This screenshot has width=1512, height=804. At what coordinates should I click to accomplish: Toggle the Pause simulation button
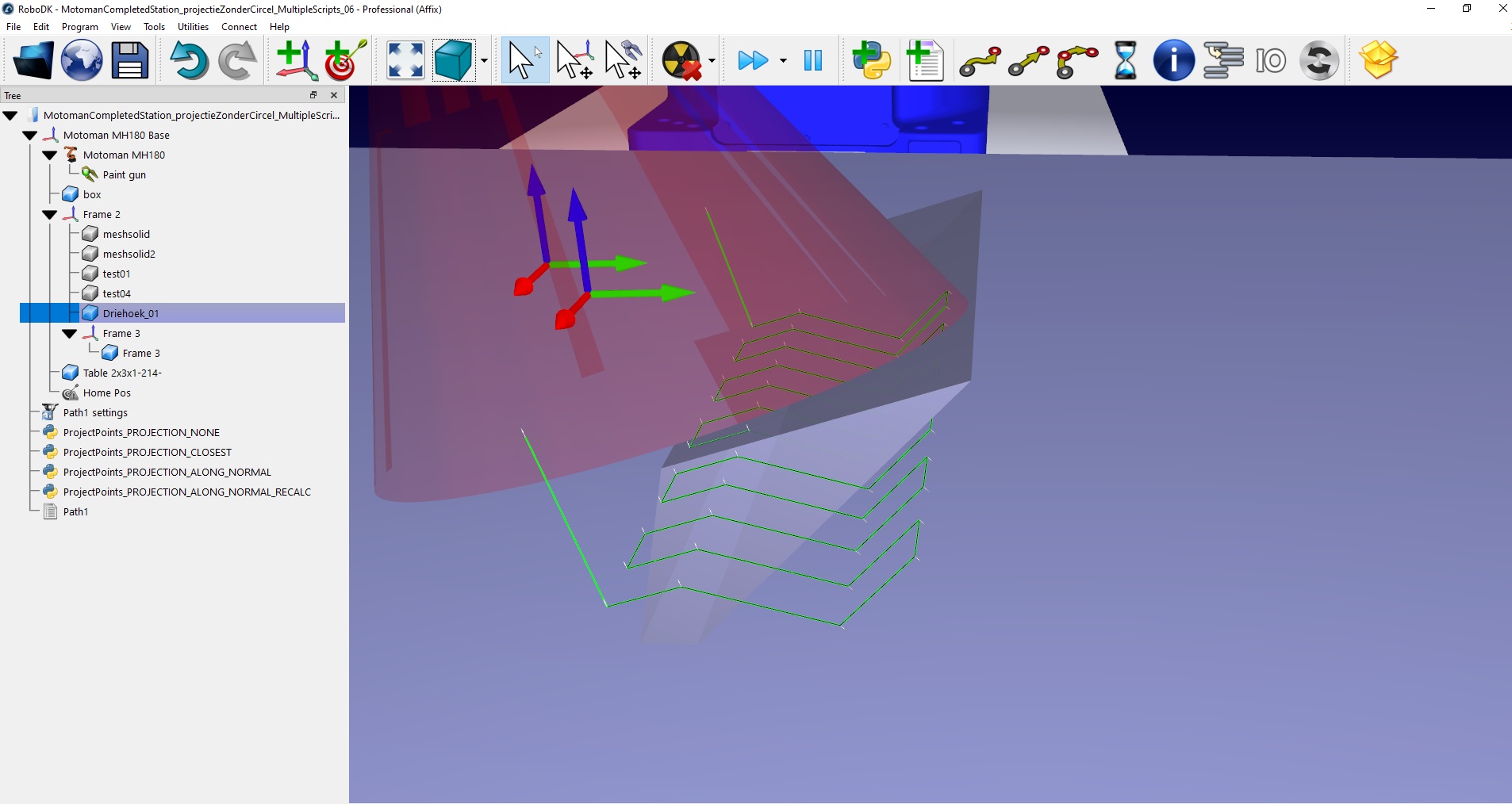tap(813, 60)
